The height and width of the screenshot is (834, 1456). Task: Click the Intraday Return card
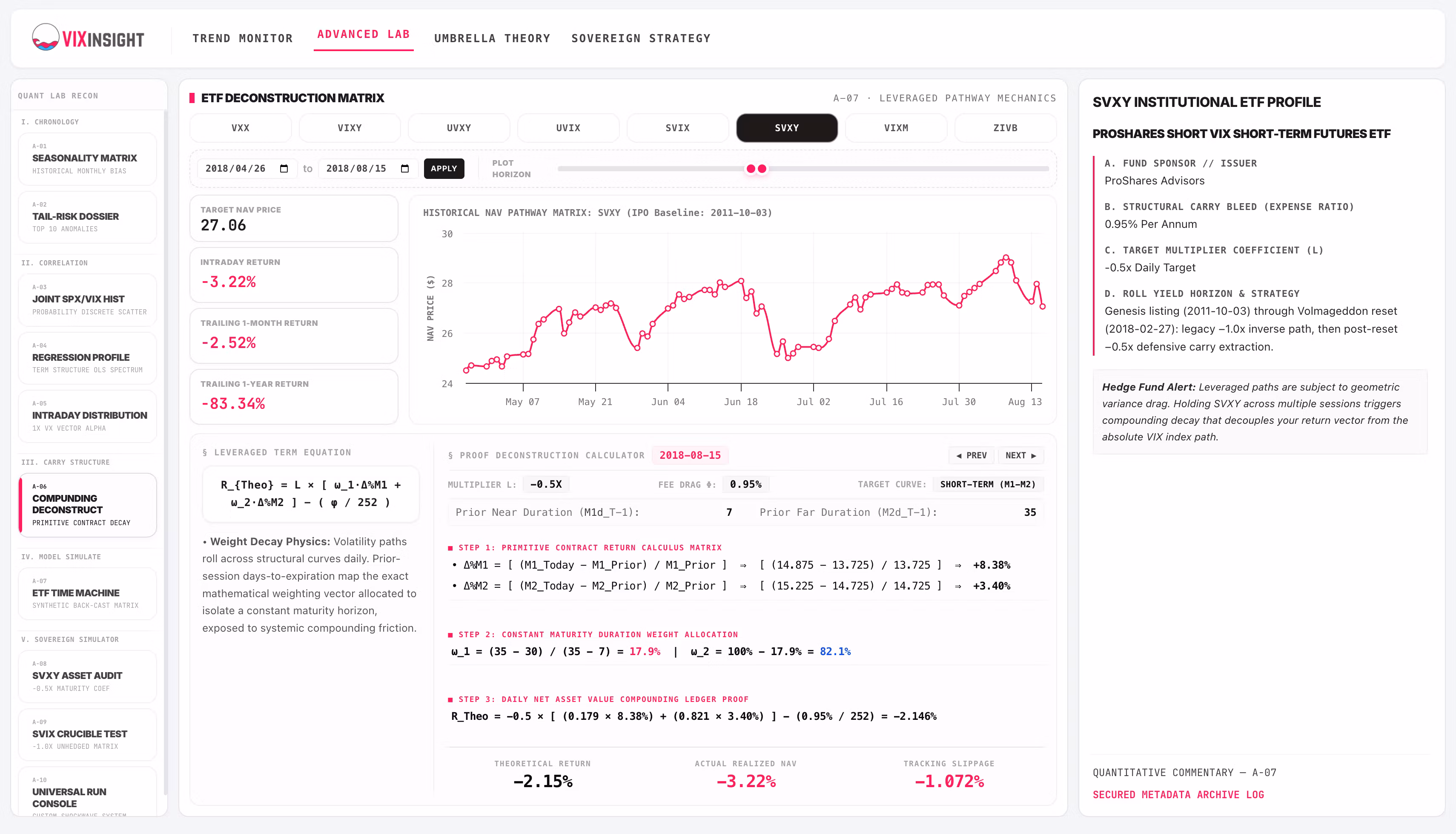(294, 275)
